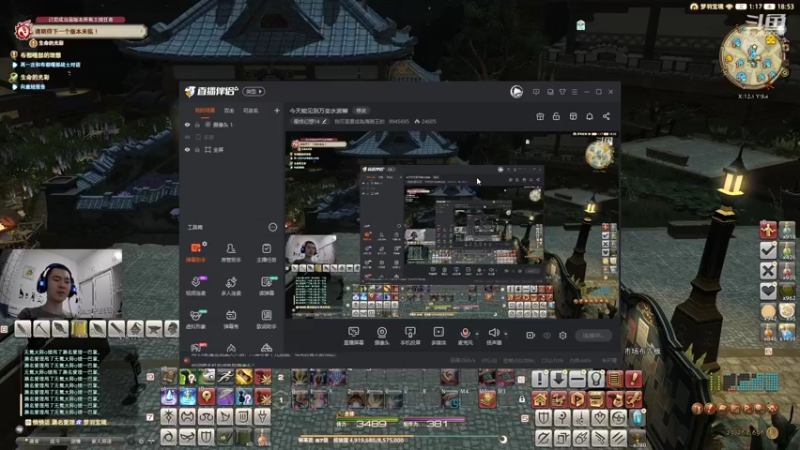Image resolution: width=800 pixels, height=450 pixels.
Task: Click the circular minimap in the game corner
Action: [x=753, y=56]
